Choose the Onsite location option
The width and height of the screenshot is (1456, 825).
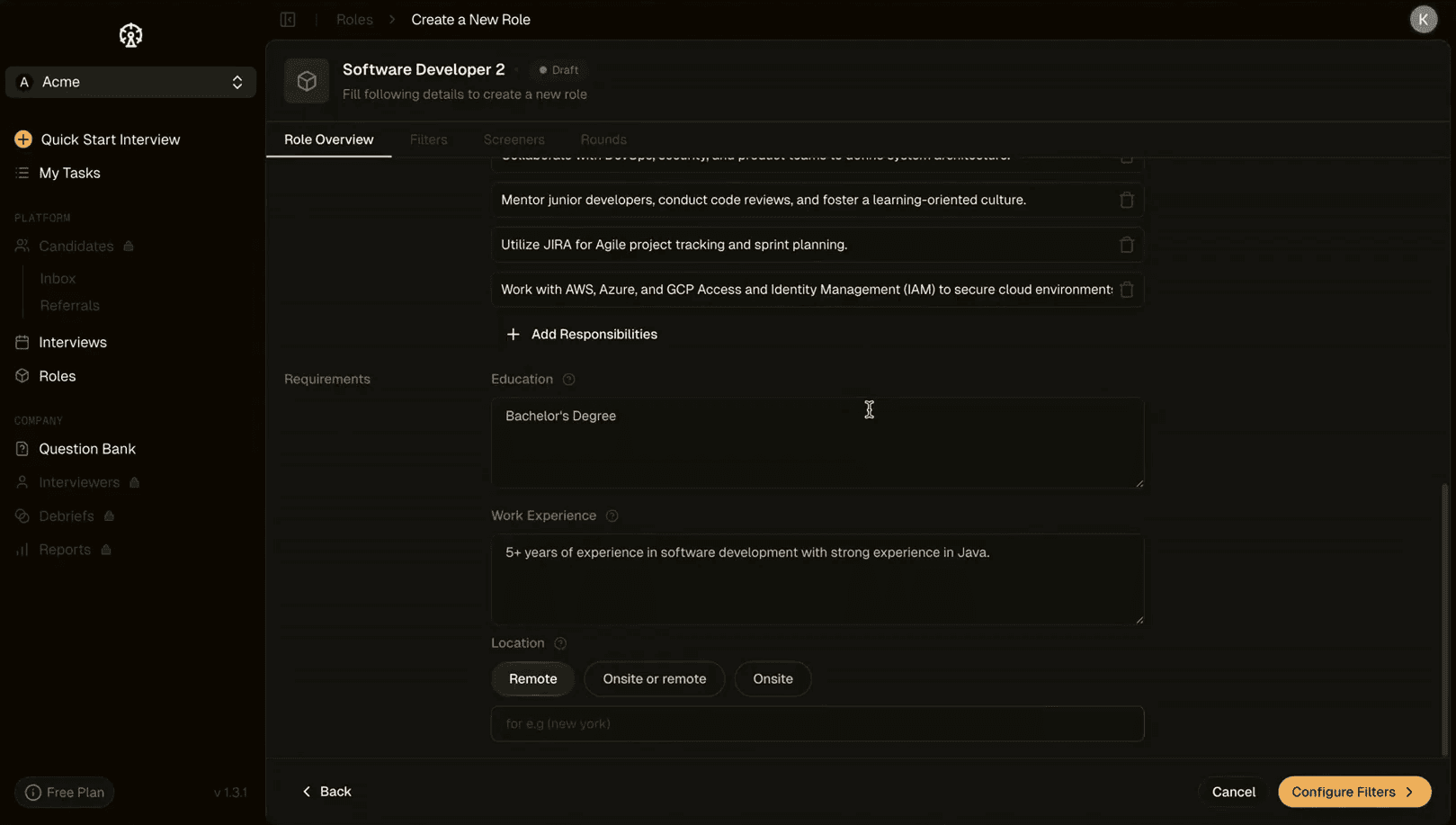click(x=773, y=679)
